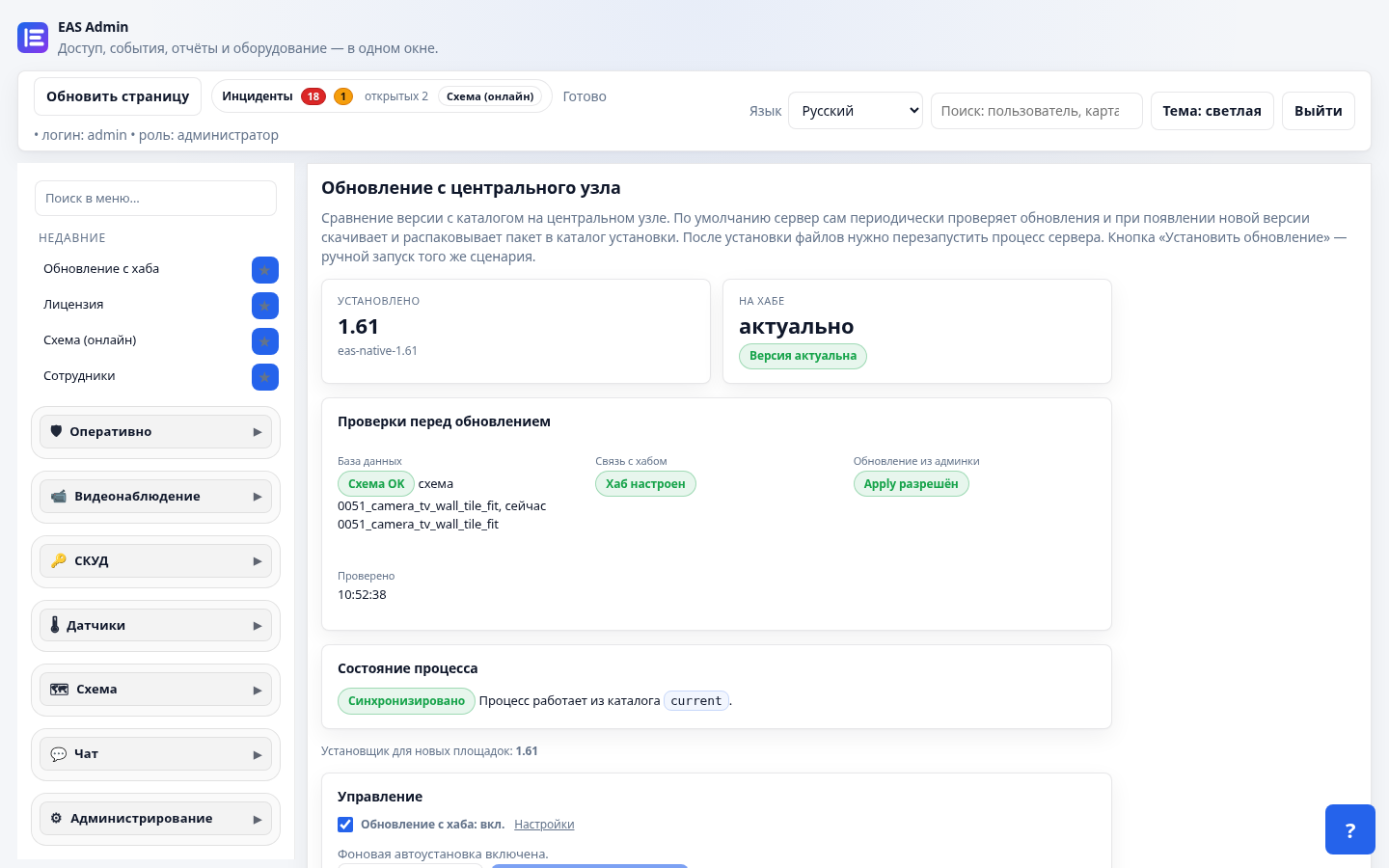Viewport: 1389px width, 868px height.
Task: Open recent item 'Схема (онлайн)'
Action: [x=90, y=340]
